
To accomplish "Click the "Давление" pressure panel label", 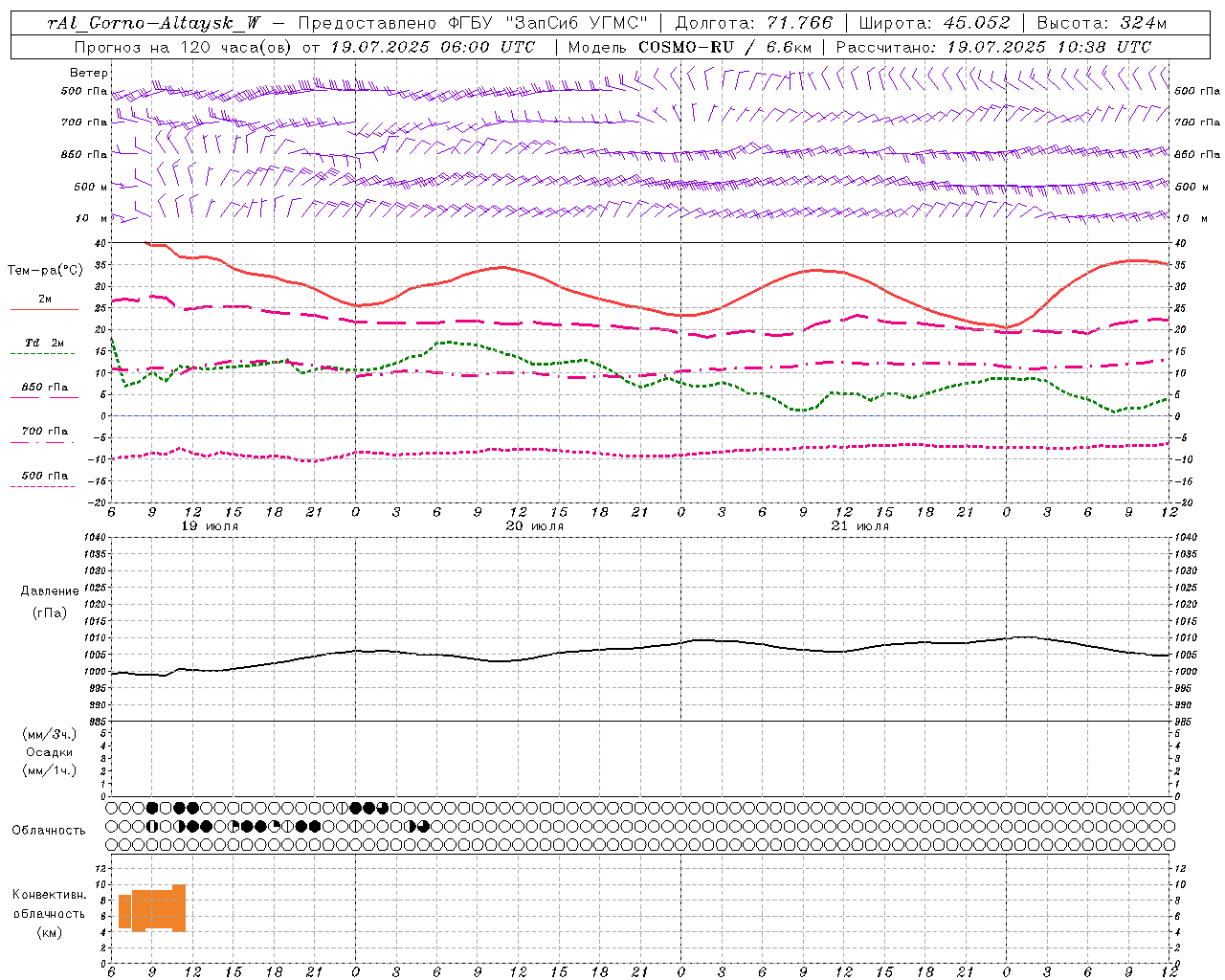I will coord(50,591).
